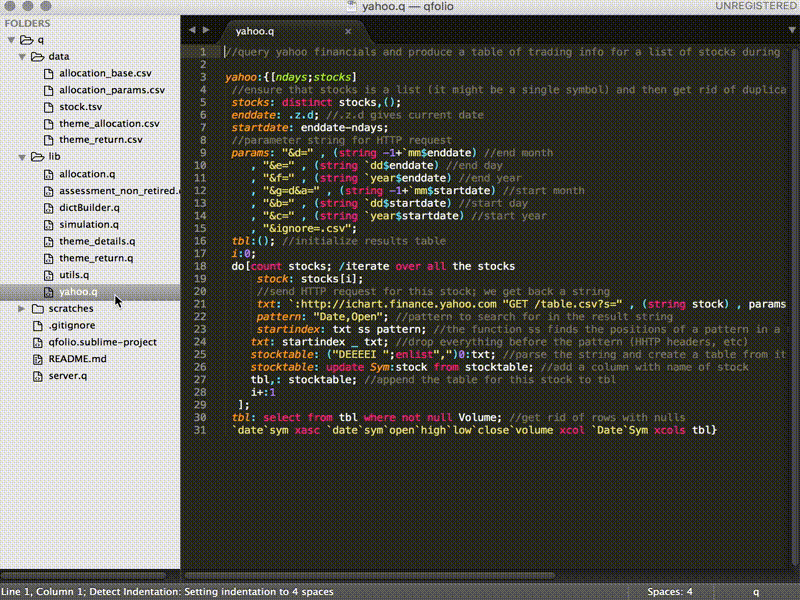The image size is (800, 600).
Task: Click the simulation.q file icon
Action: [48, 225]
